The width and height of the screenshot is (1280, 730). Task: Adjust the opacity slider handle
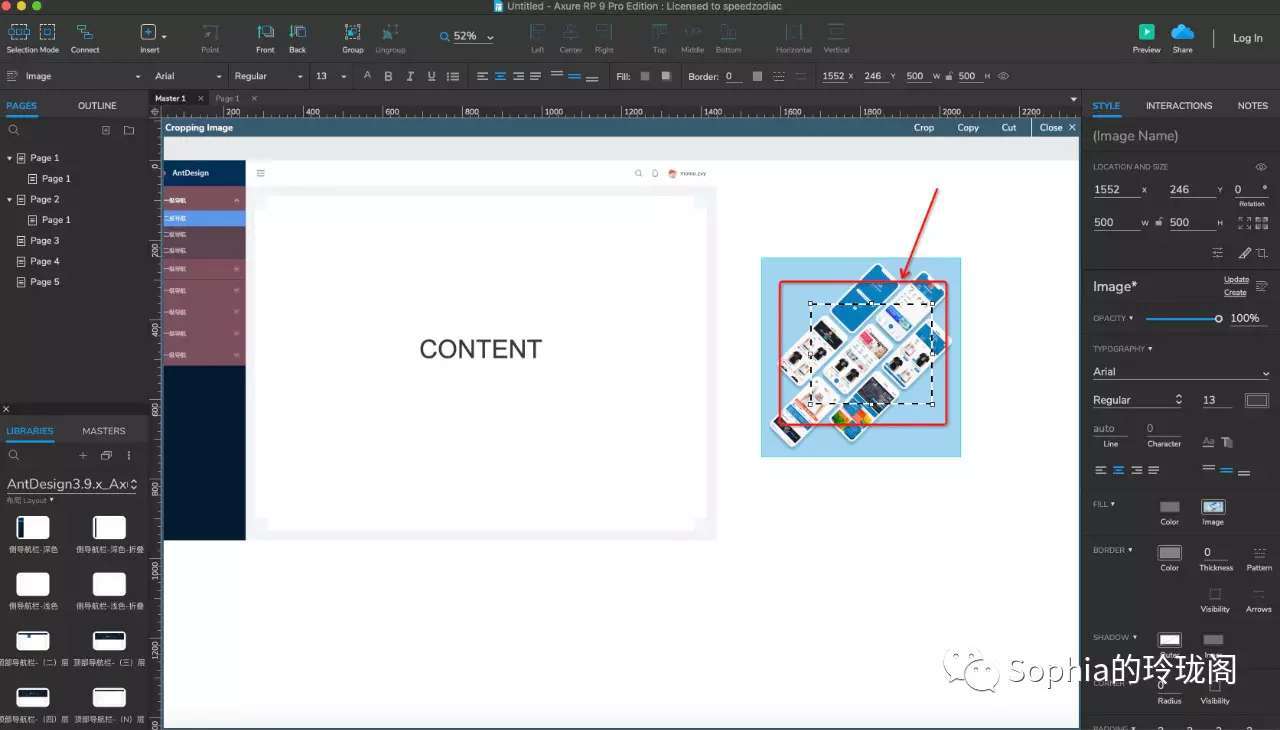pos(1218,319)
